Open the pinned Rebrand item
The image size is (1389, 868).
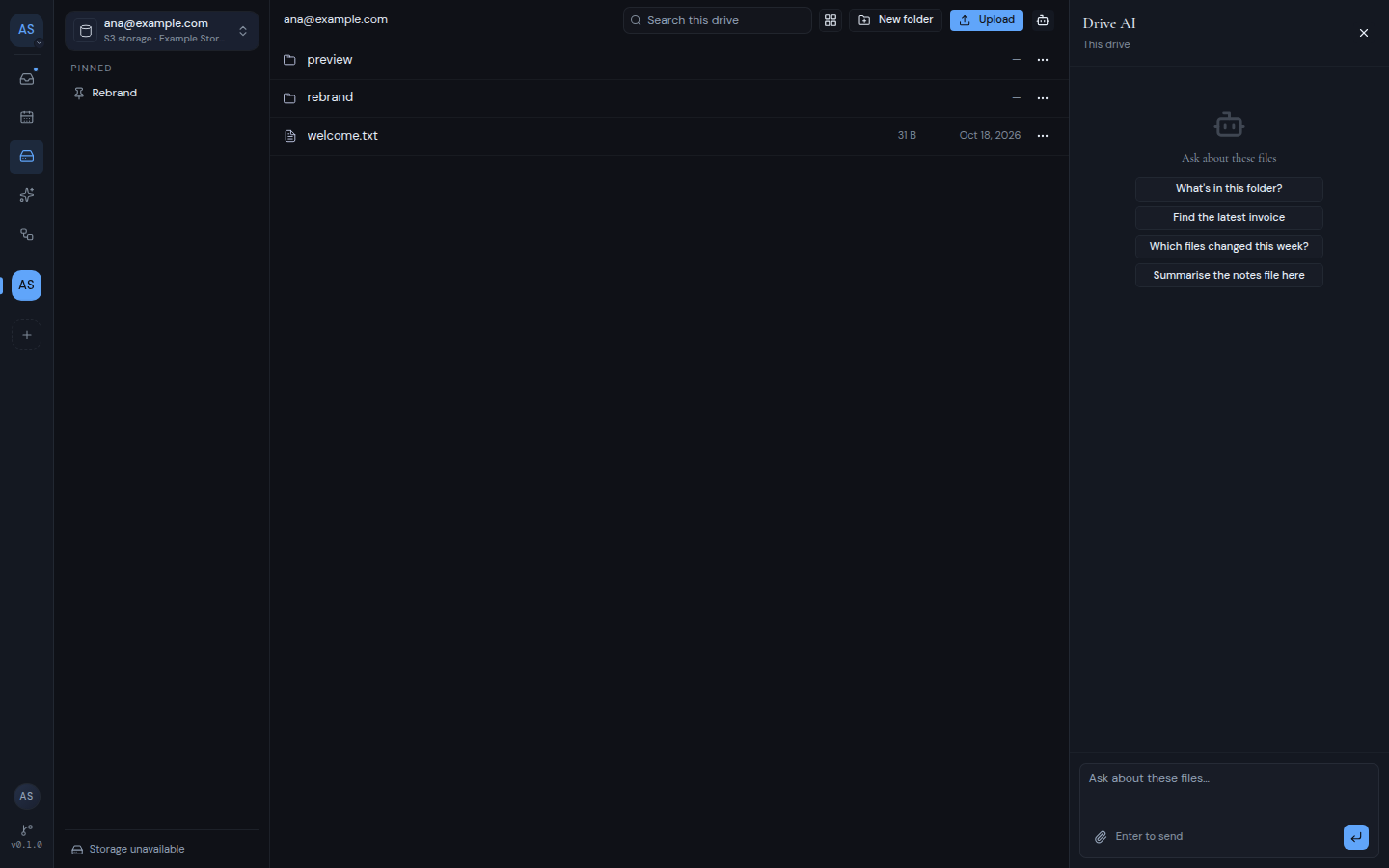coord(162,94)
